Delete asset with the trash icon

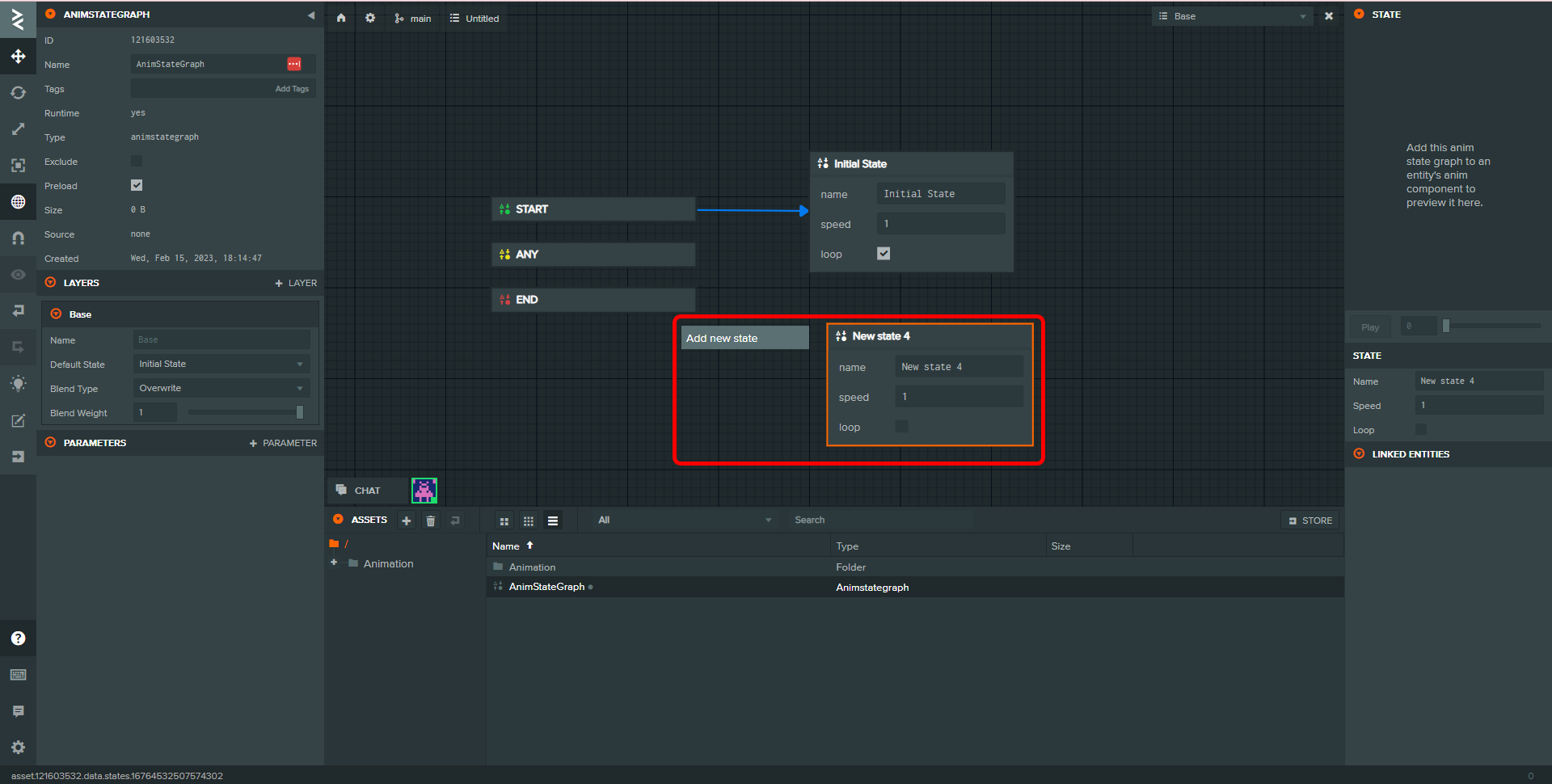[x=431, y=521]
